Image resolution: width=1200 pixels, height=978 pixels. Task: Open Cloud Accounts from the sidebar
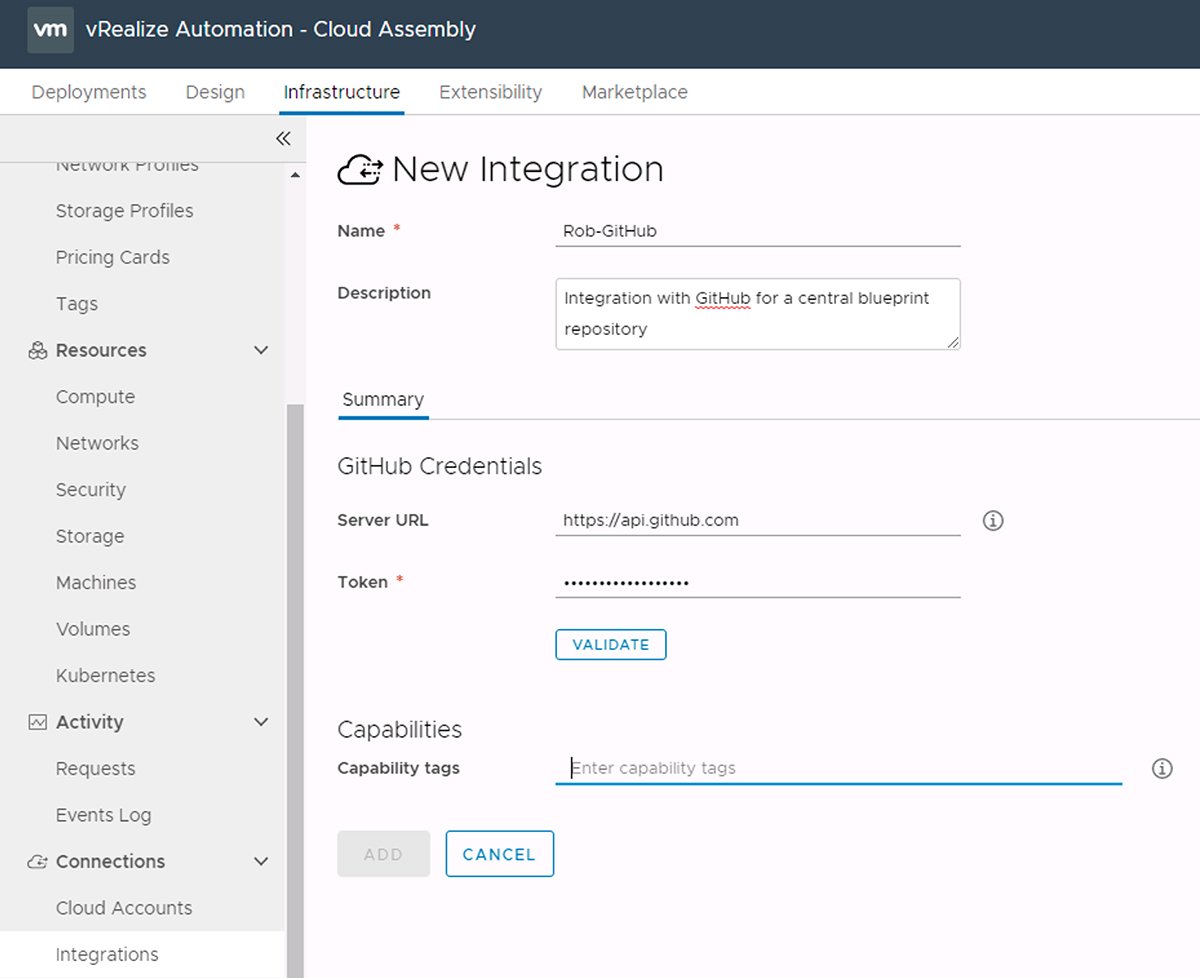coord(124,907)
